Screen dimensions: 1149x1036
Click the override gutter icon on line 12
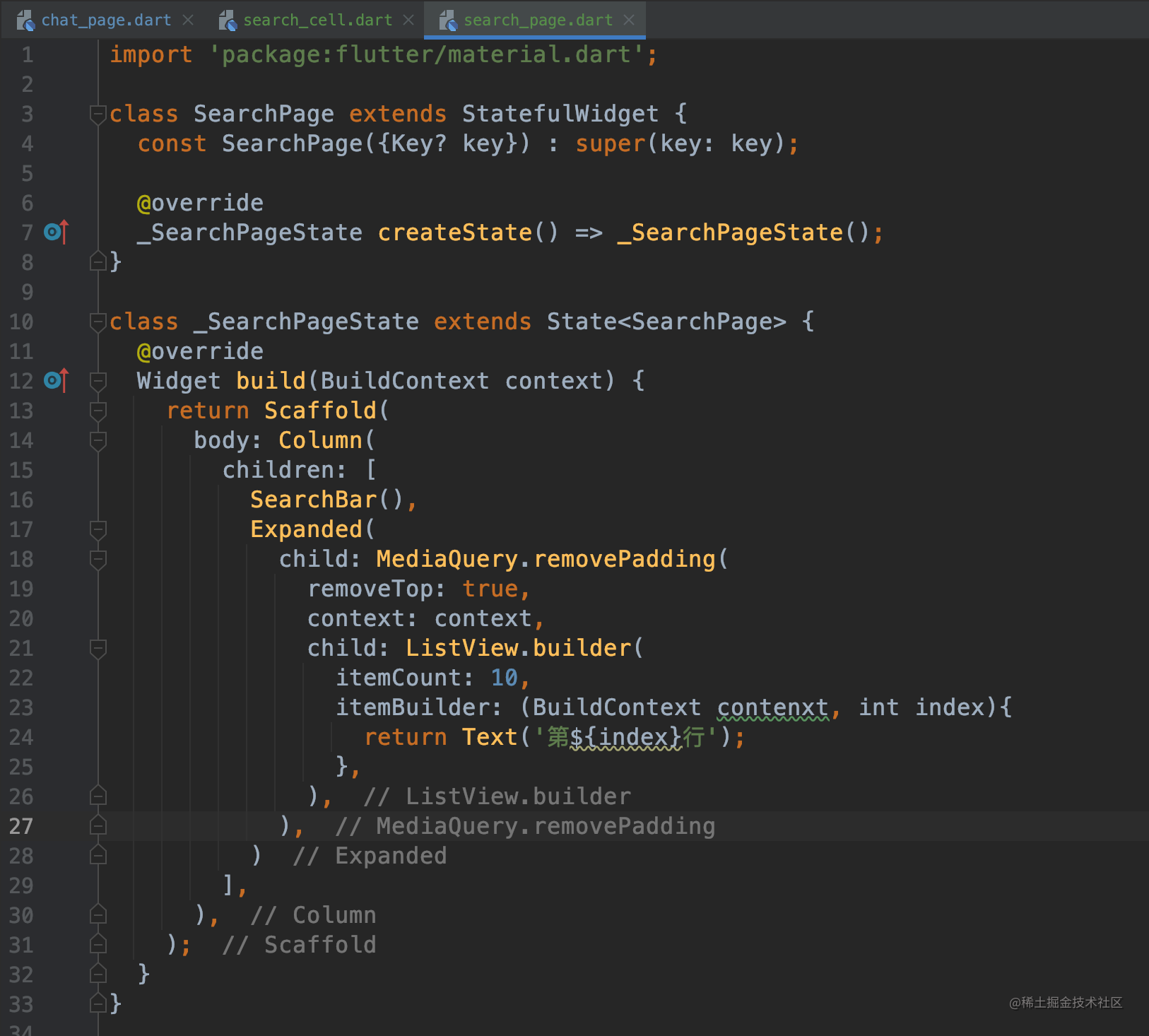tap(55, 380)
